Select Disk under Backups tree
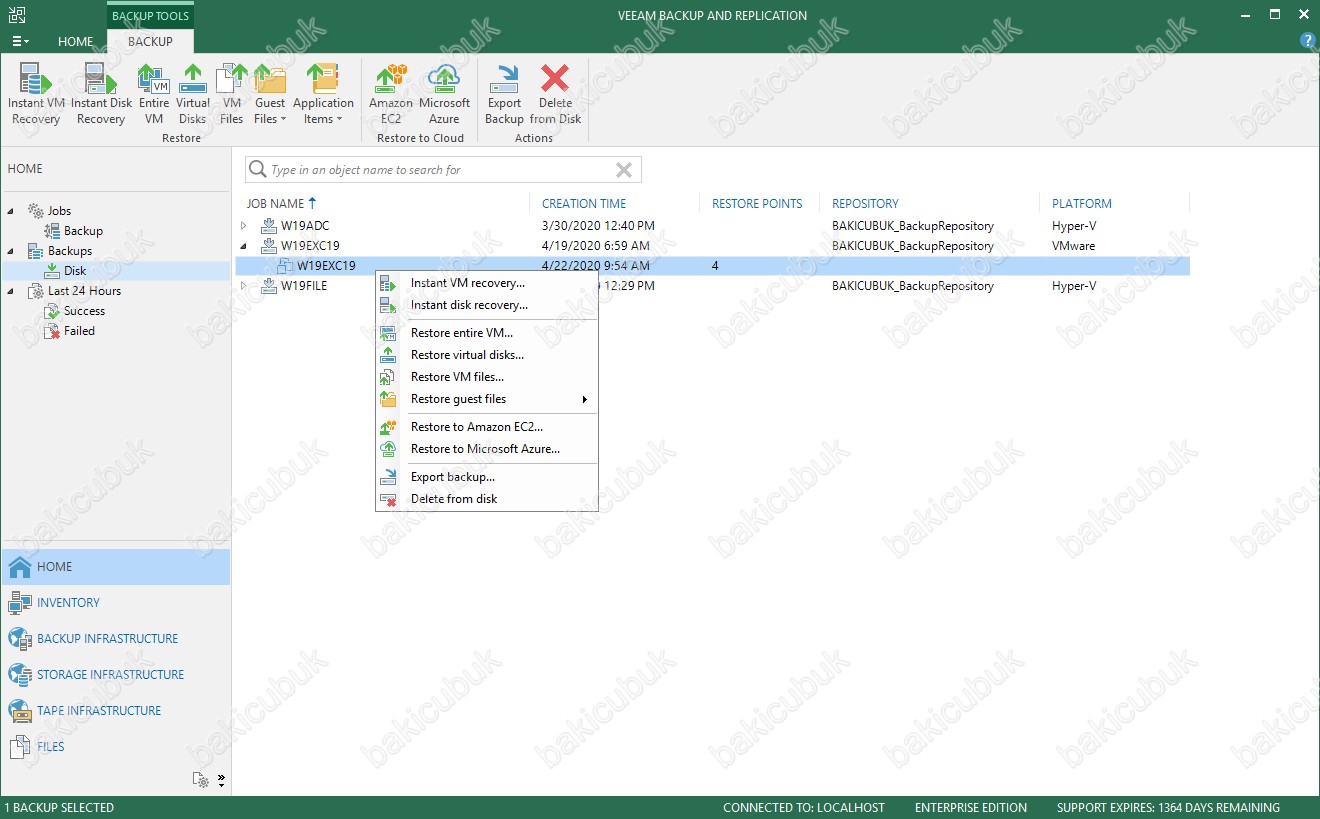The image size is (1320, 819). coord(75,271)
